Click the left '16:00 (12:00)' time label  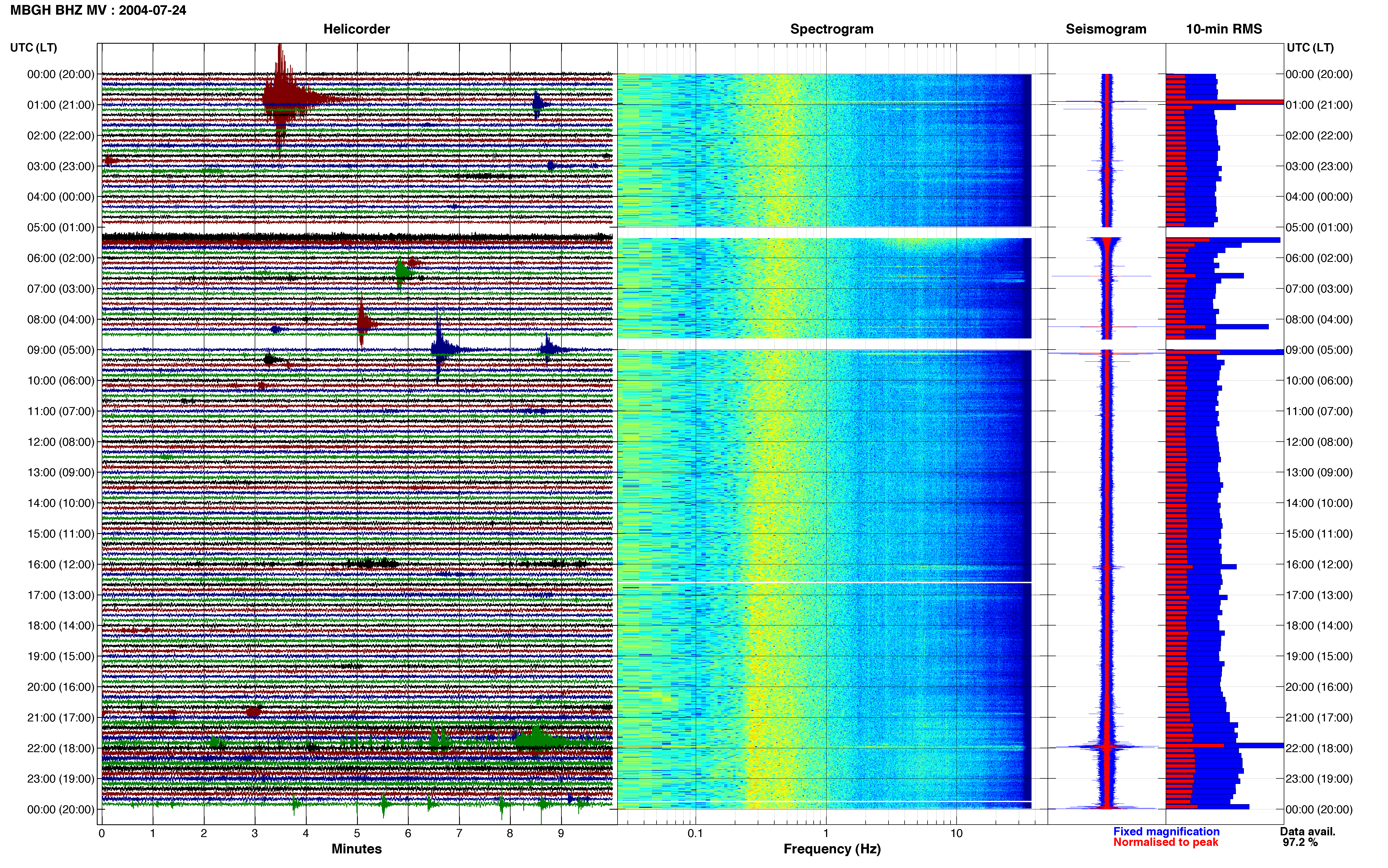pos(61,564)
